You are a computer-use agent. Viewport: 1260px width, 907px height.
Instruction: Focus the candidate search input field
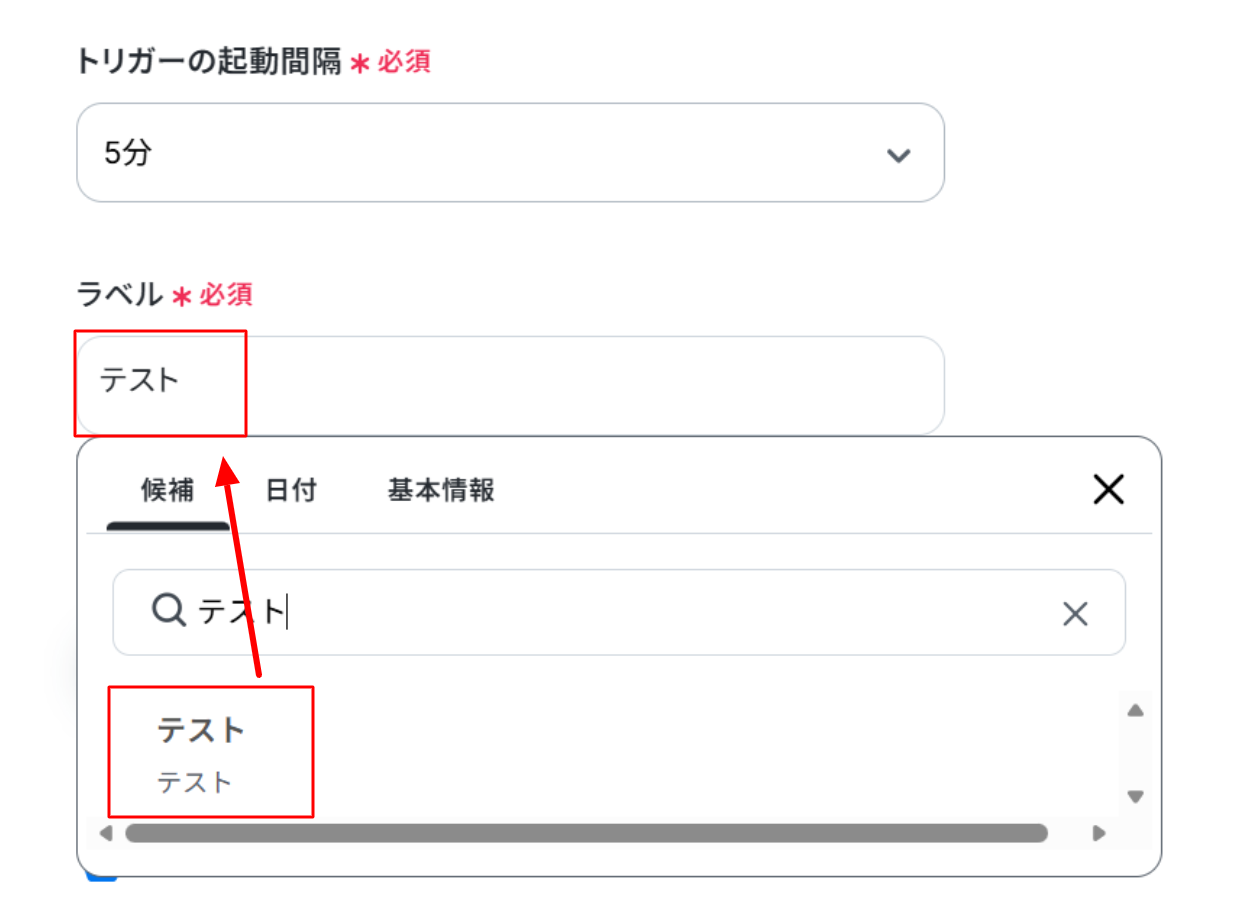coord(619,613)
